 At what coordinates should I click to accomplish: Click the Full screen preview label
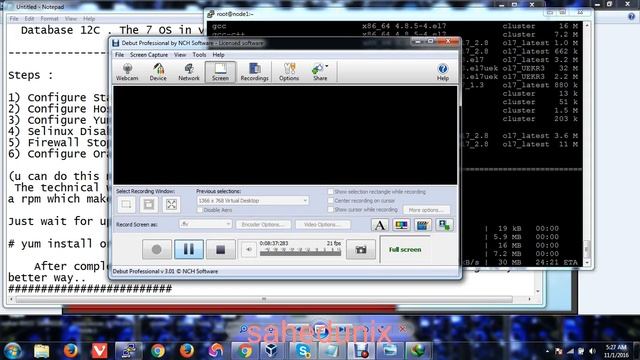click(405, 249)
